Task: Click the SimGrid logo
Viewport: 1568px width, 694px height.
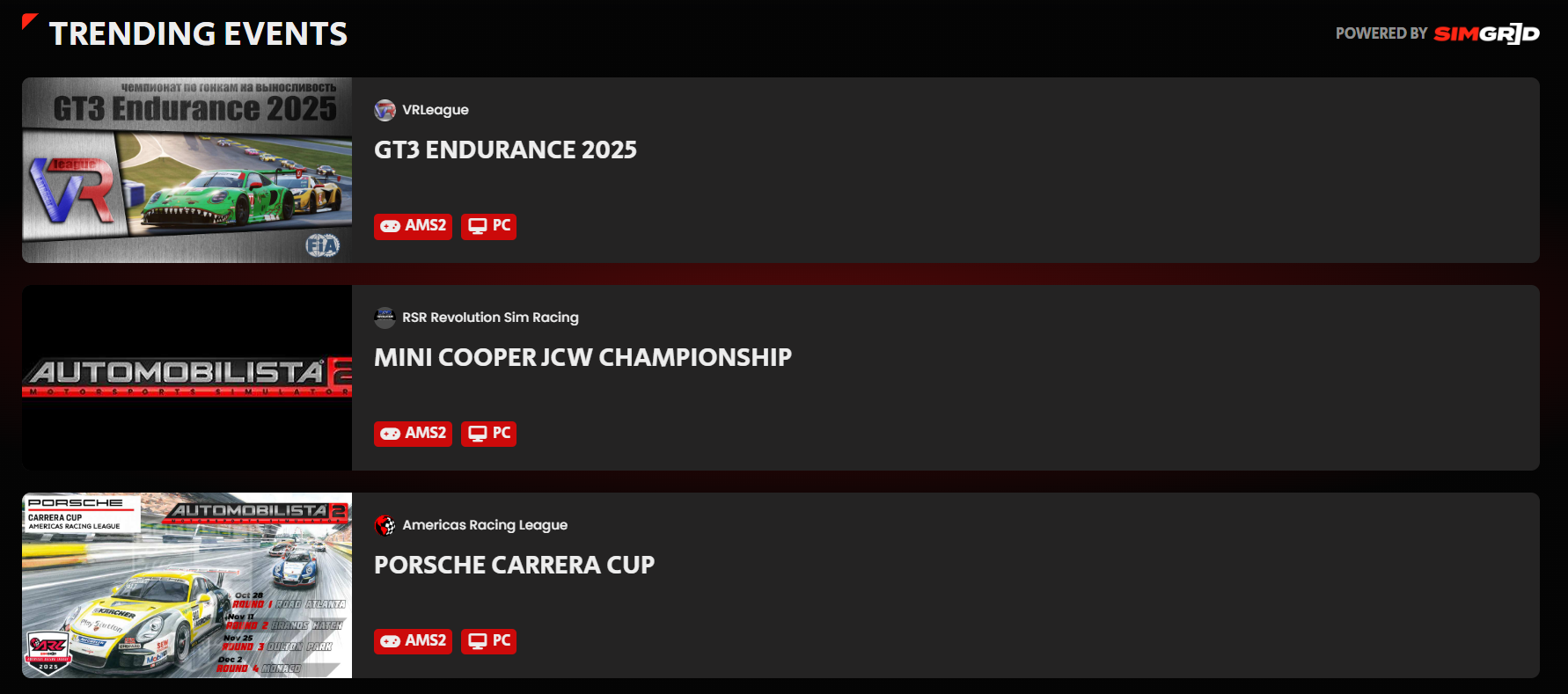Action: point(1486,33)
